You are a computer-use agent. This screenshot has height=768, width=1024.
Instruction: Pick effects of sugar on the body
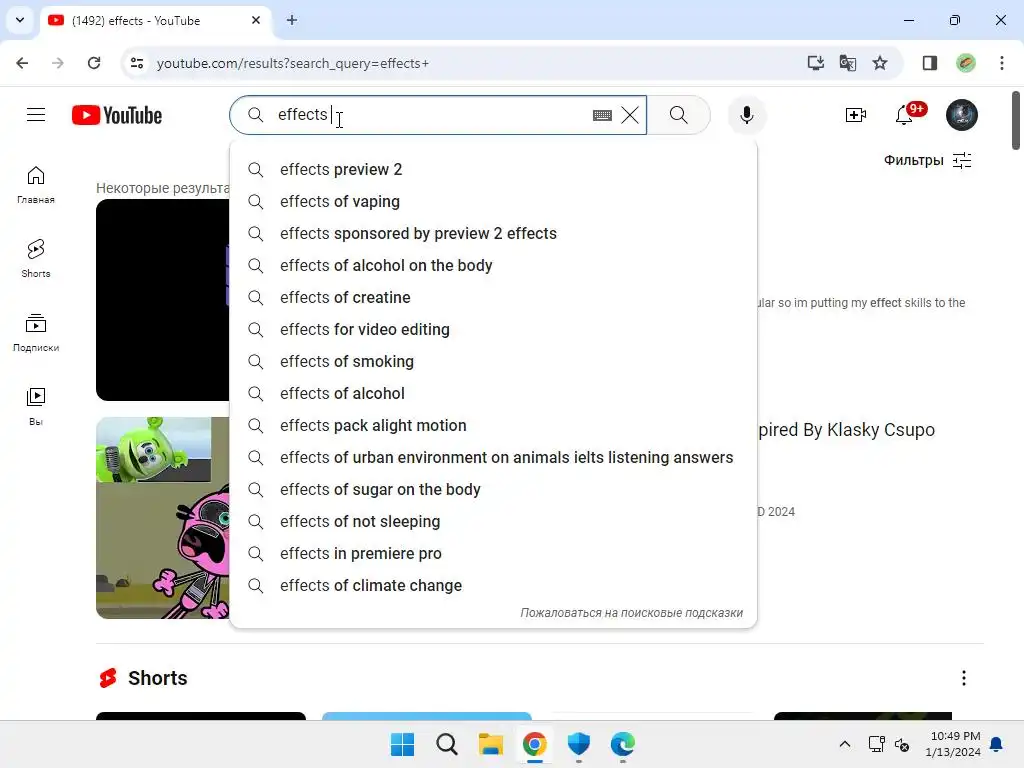pos(493,489)
